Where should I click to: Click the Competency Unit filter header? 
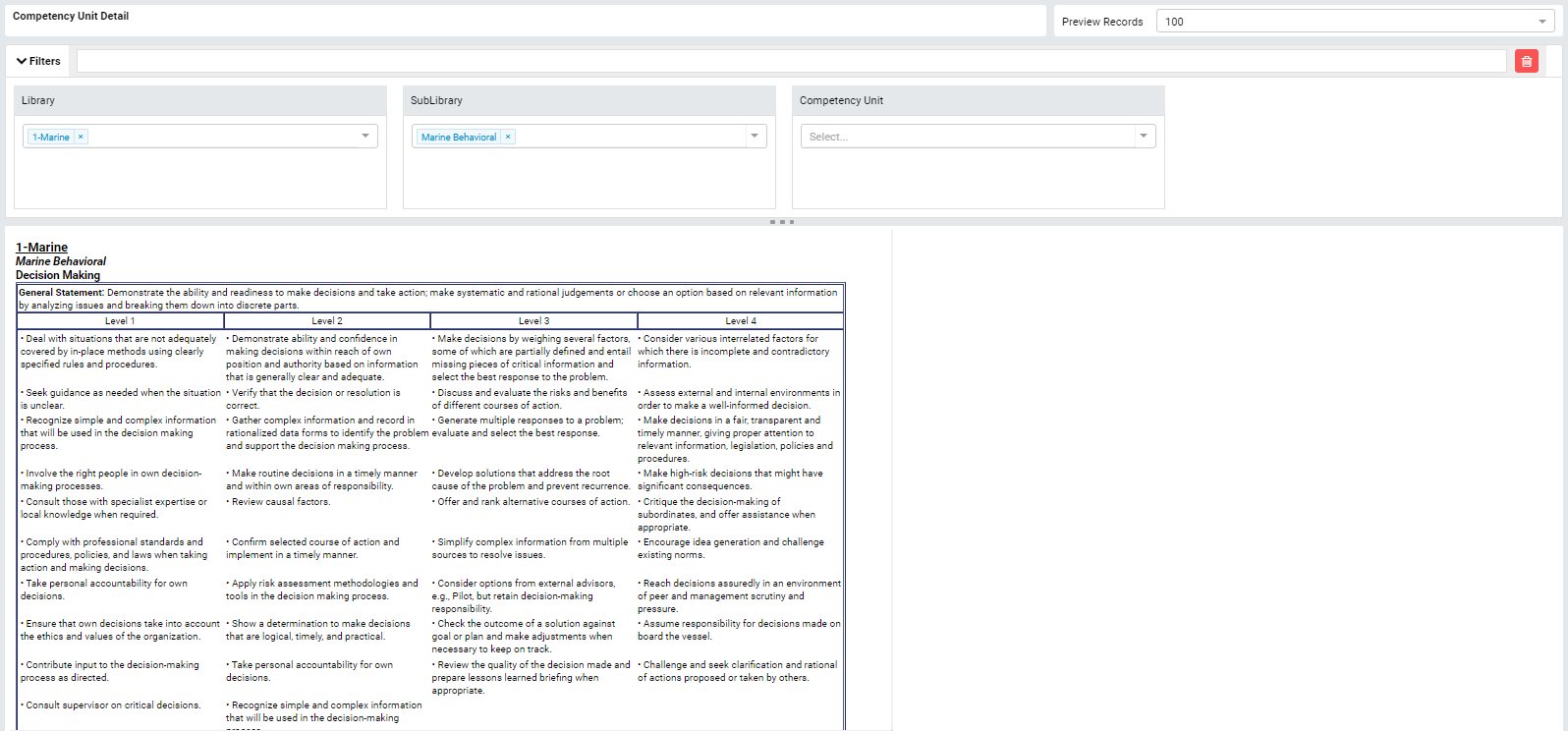979,100
